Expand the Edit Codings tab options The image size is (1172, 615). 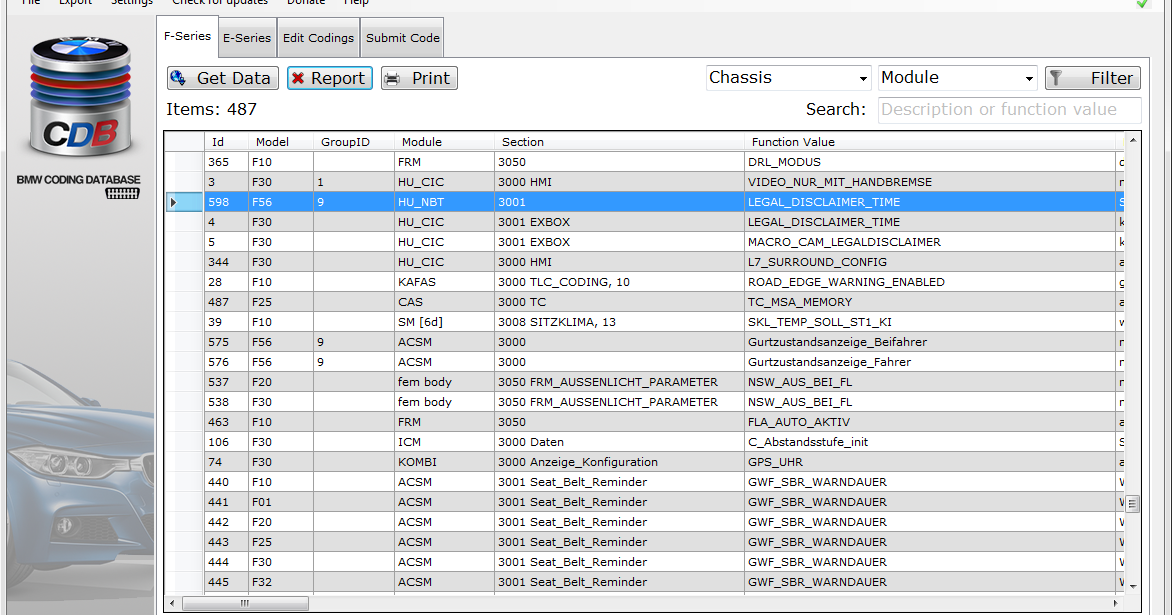318,37
